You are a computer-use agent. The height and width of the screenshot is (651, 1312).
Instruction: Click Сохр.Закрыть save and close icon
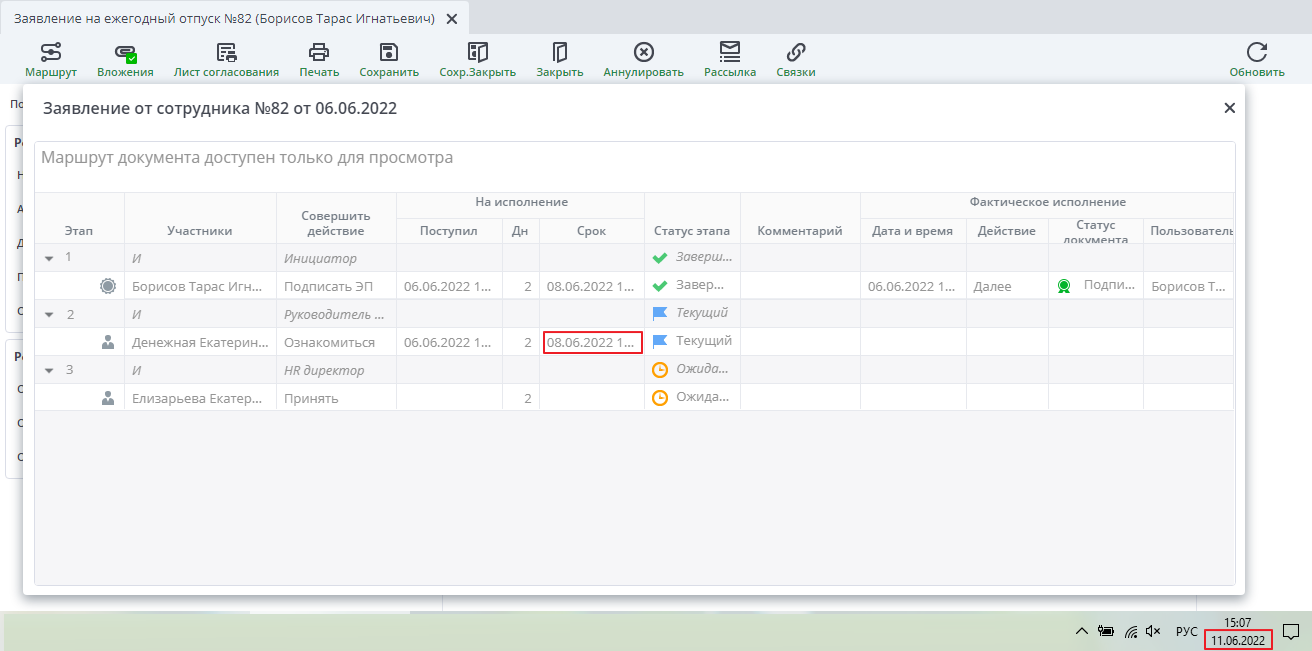tap(477, 59)
